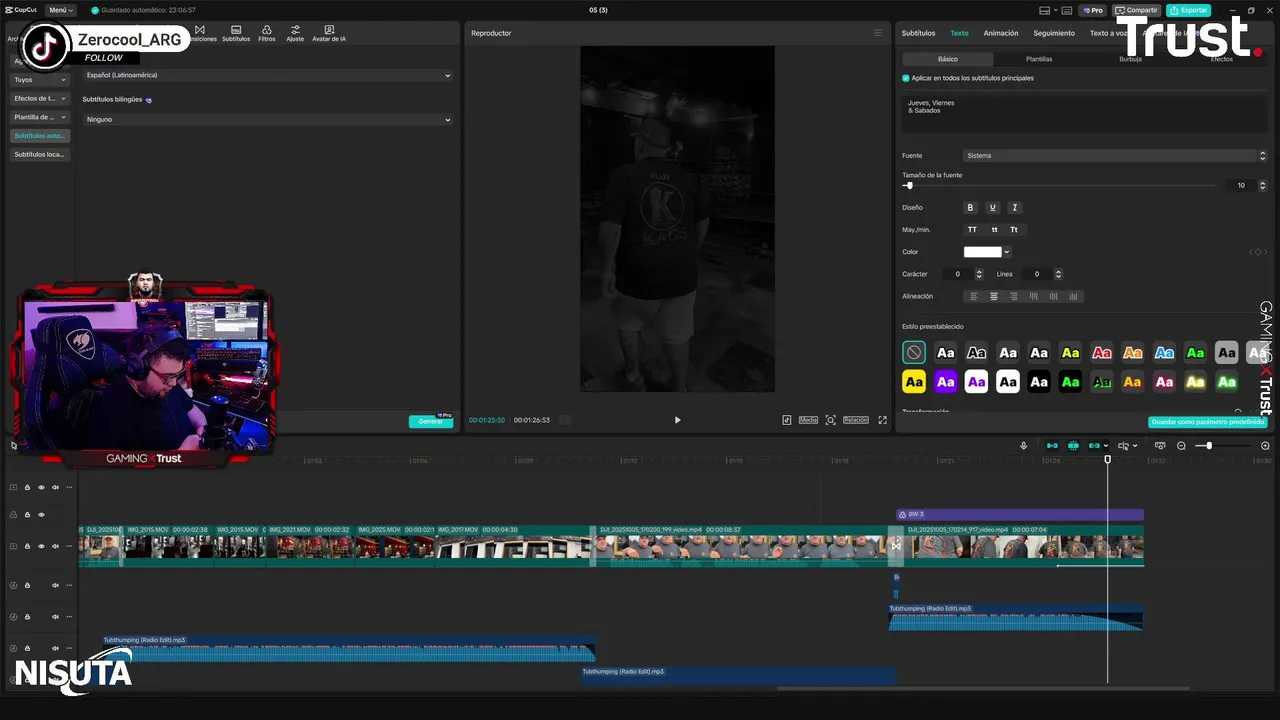1280x720 pixels.
Task: Toggle italic text style
Action: [x=1014, y=208]
